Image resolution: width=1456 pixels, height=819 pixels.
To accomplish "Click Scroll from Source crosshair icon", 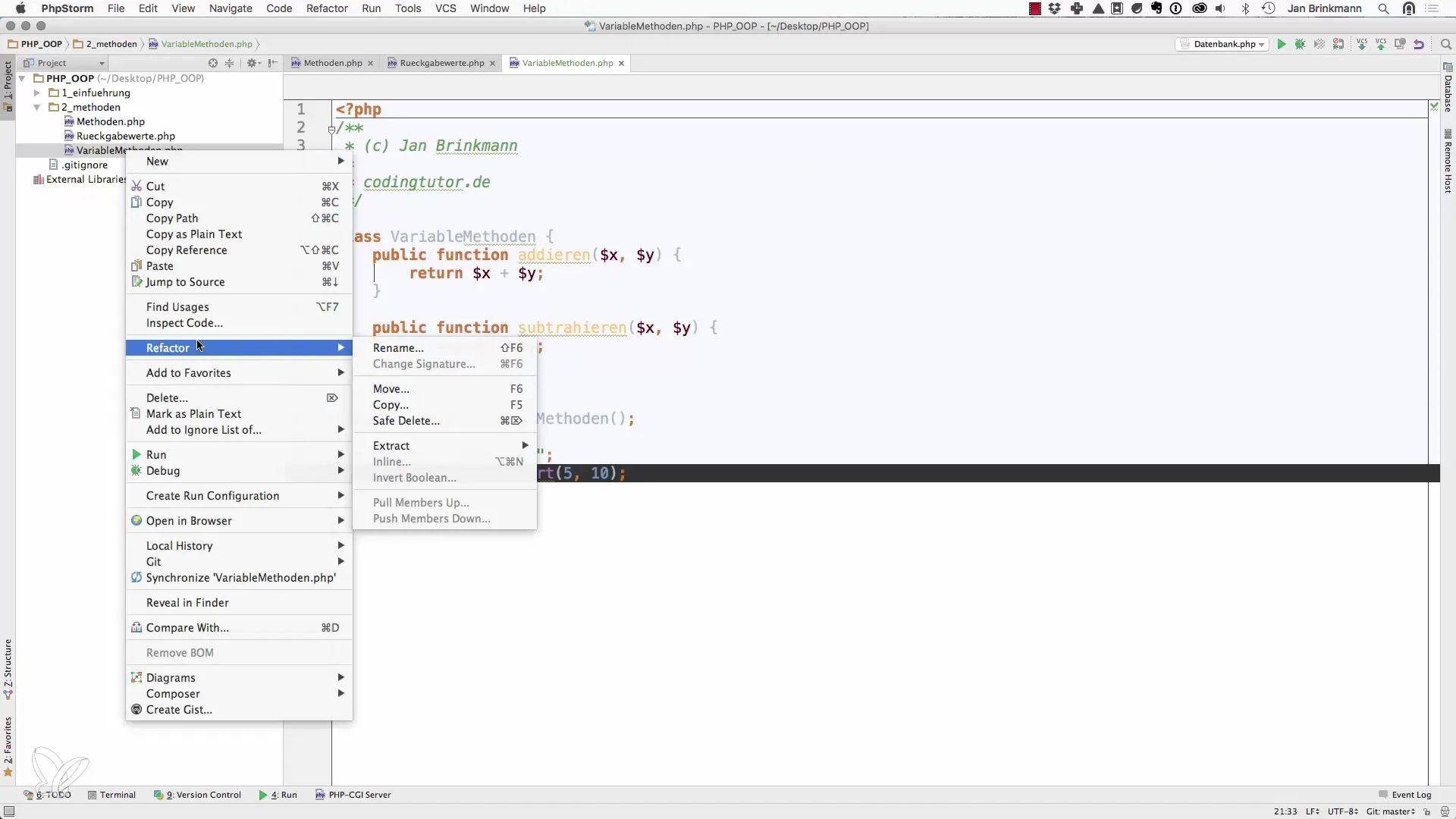I will click(x=213, y=63).
